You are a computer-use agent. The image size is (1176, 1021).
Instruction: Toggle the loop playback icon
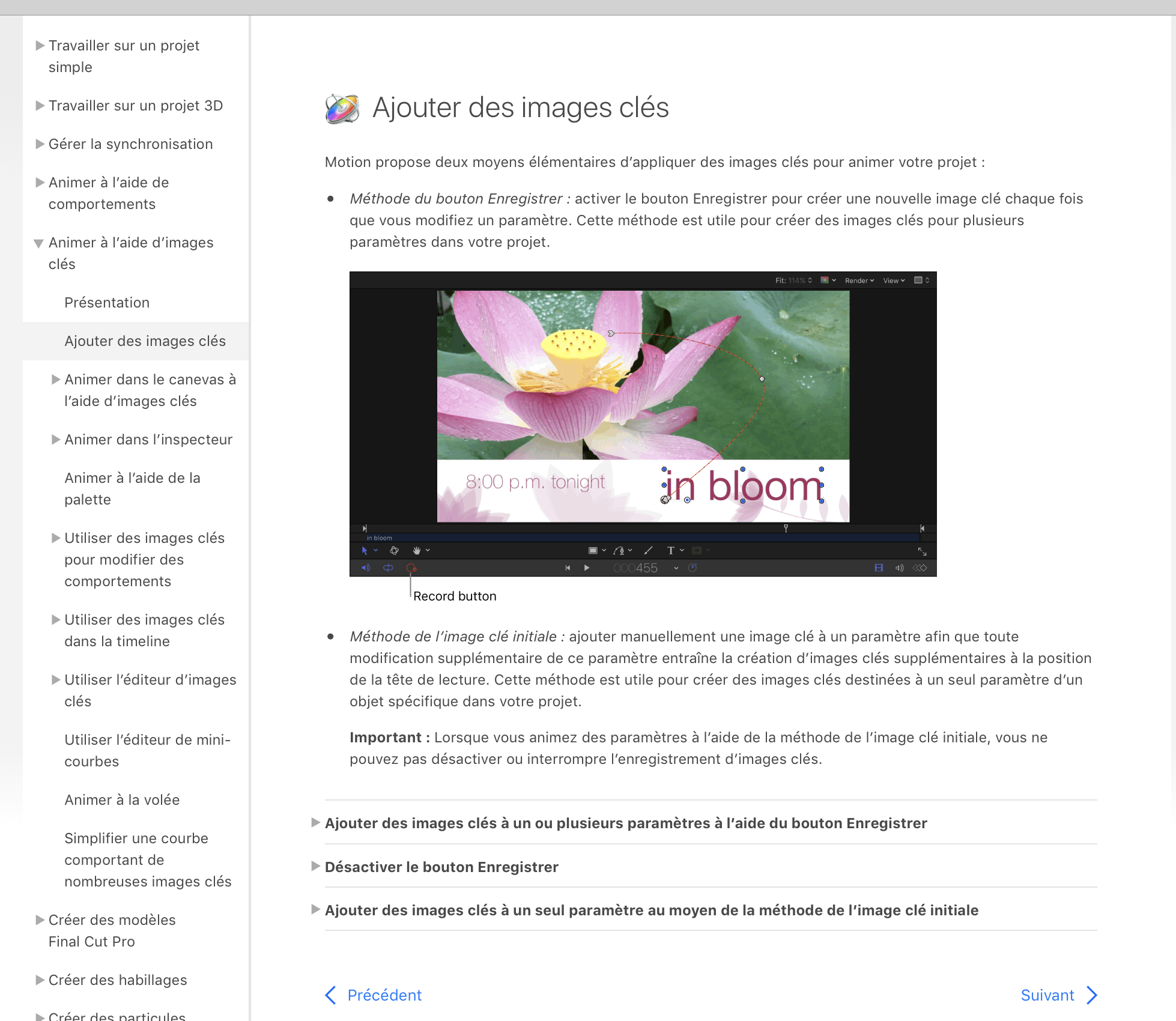coord(388,568)
